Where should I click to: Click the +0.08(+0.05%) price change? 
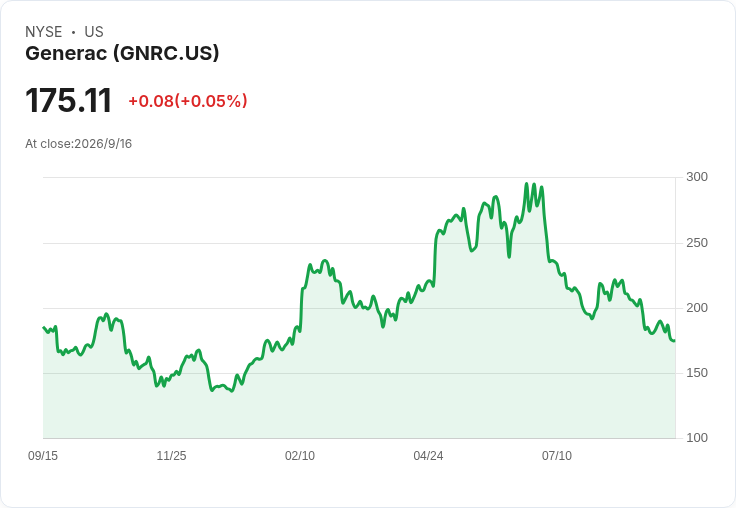(188, 101)
